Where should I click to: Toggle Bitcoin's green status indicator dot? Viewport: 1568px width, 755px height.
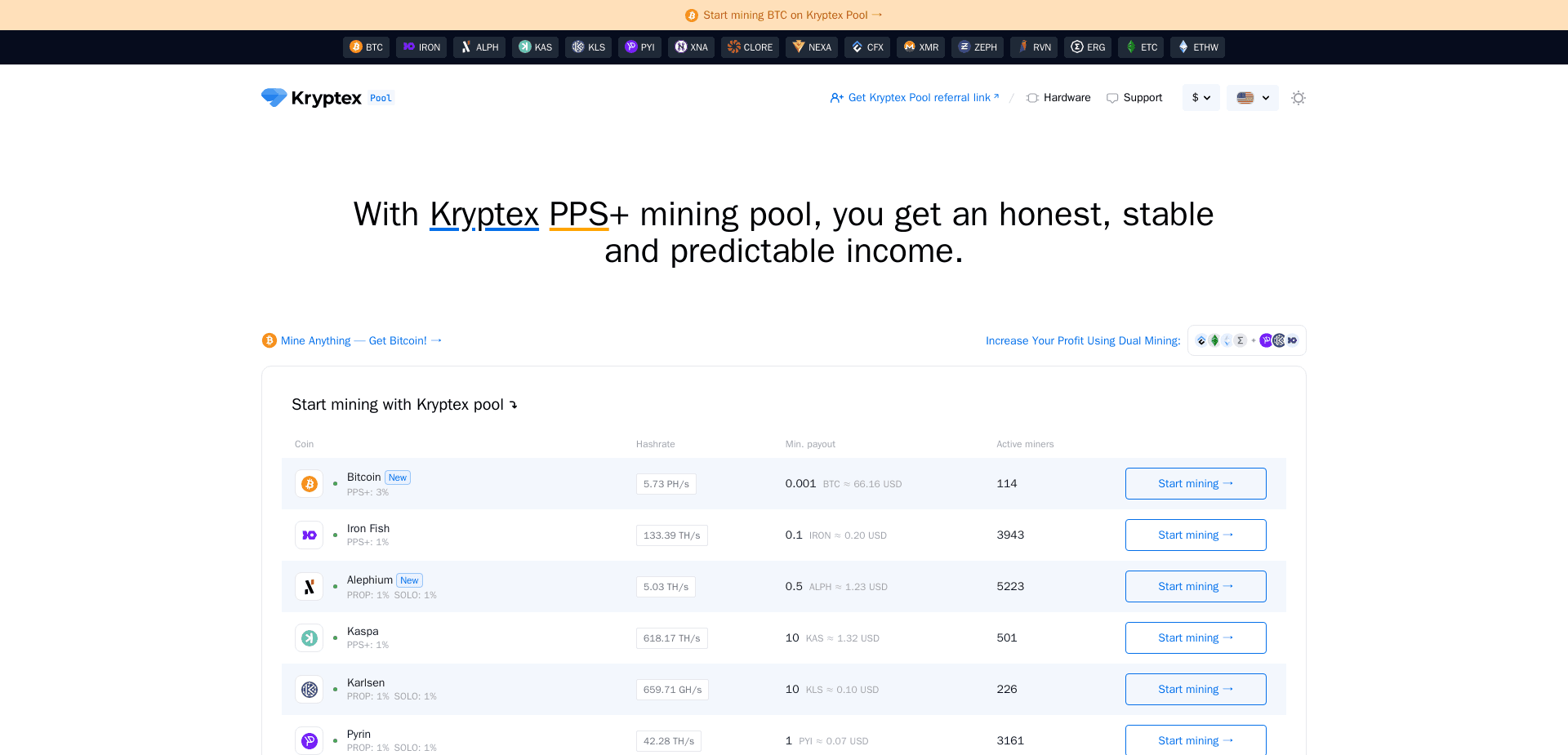pyautogui.click(x=335, y=483)
